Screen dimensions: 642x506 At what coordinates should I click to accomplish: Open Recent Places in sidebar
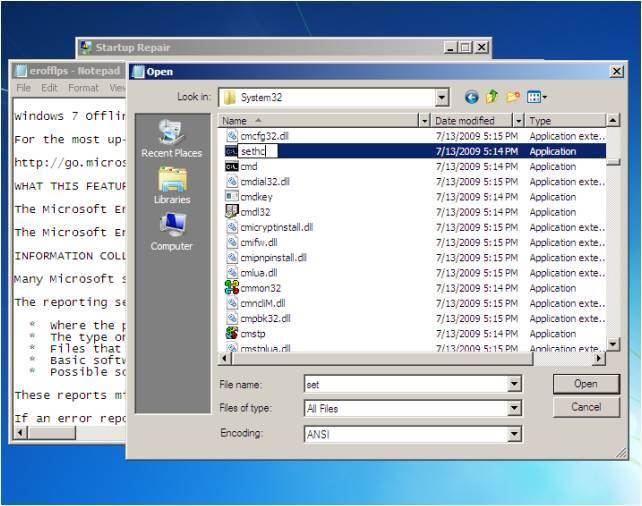[x=172, y=139]
